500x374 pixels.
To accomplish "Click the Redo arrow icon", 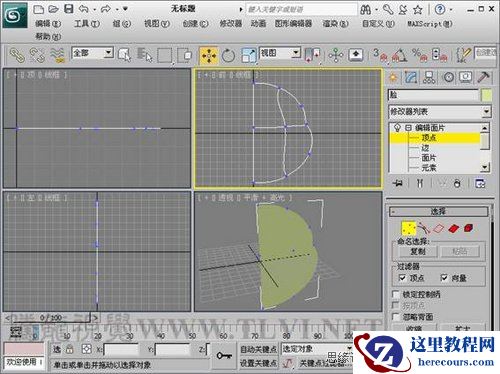I will 106,9.
